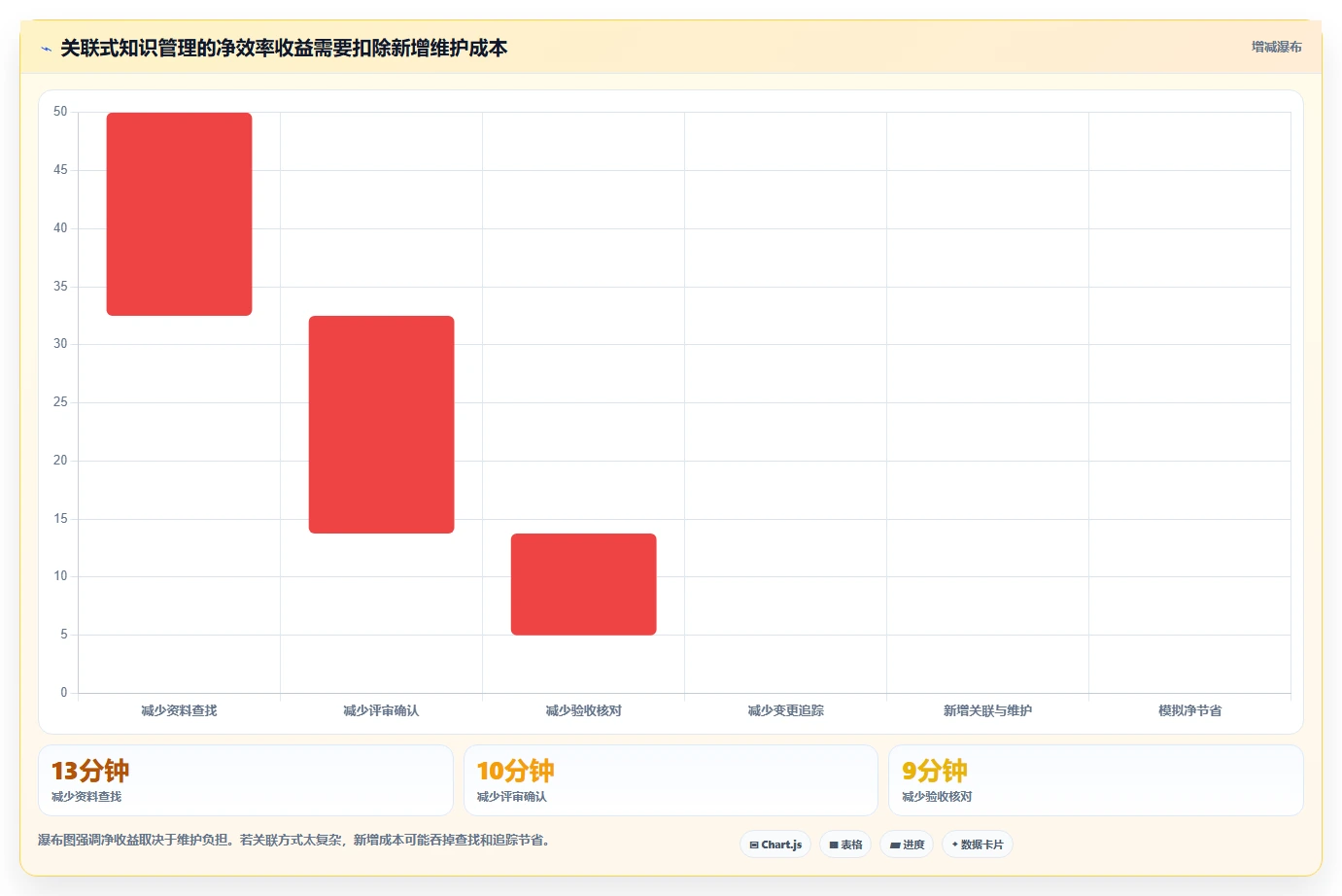Click the y-axis value 50
The image size is (1342, 896).
tap(60, 112)
